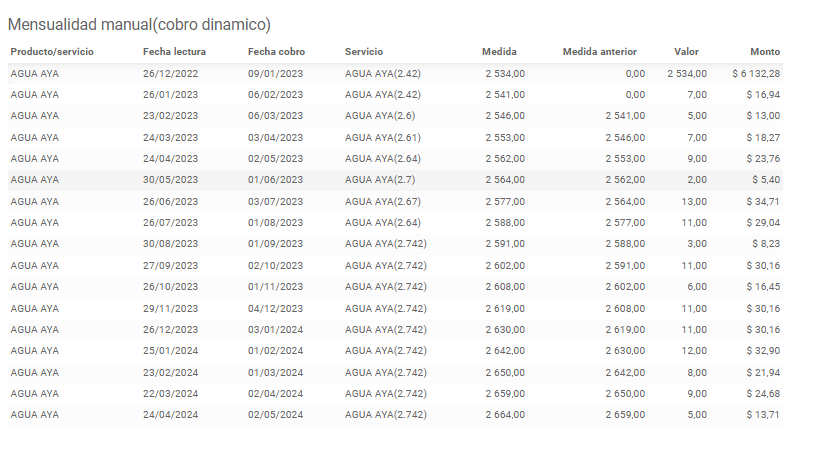Select the row with reading date 26/12/2022
The width and height of the screenshot is (818, 455).
395,74
